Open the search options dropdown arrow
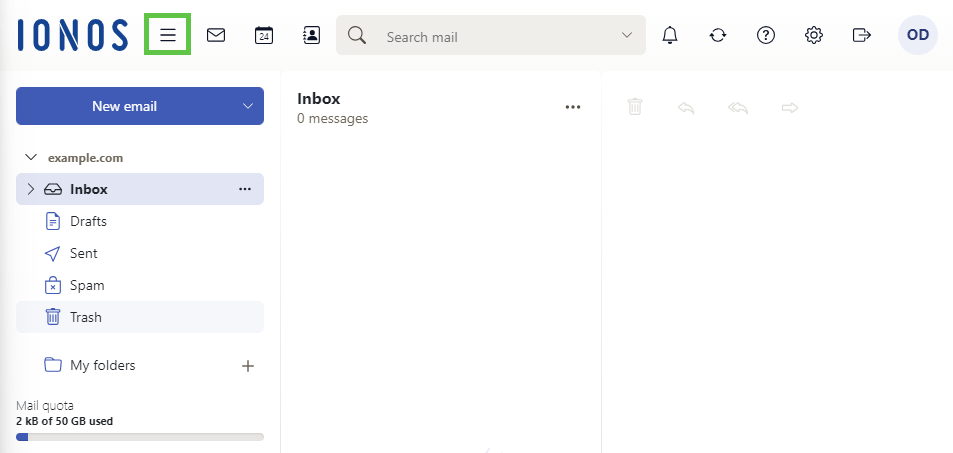This screenshot has height=453, width=953. (627, 35)
